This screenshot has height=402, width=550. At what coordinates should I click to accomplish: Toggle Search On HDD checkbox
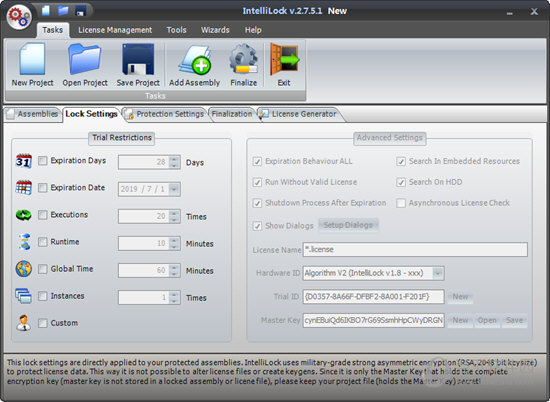coord(401,182)
